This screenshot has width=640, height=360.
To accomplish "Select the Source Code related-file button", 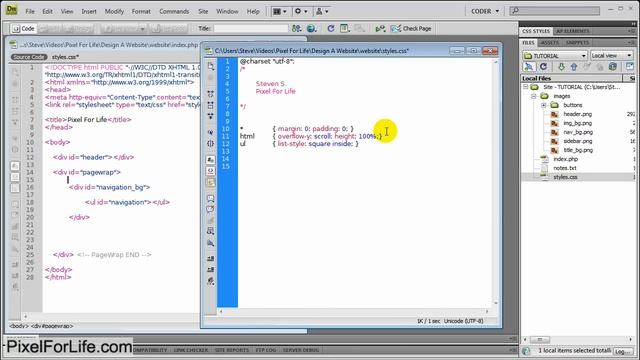I will click(x=29, y=57).
